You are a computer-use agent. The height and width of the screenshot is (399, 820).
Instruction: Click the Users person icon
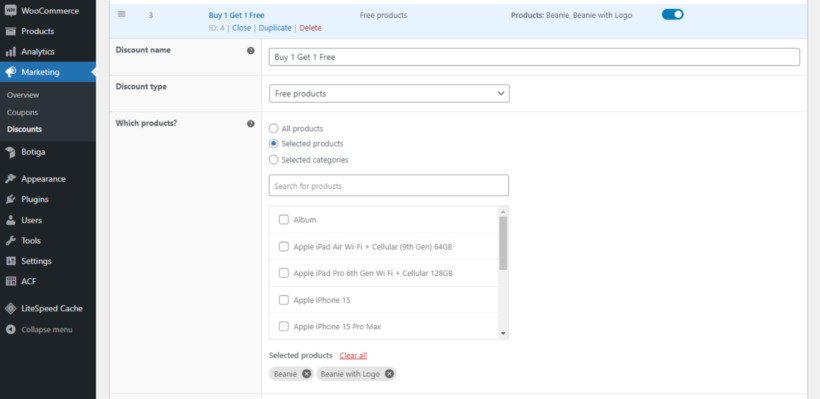click(10, 220)
